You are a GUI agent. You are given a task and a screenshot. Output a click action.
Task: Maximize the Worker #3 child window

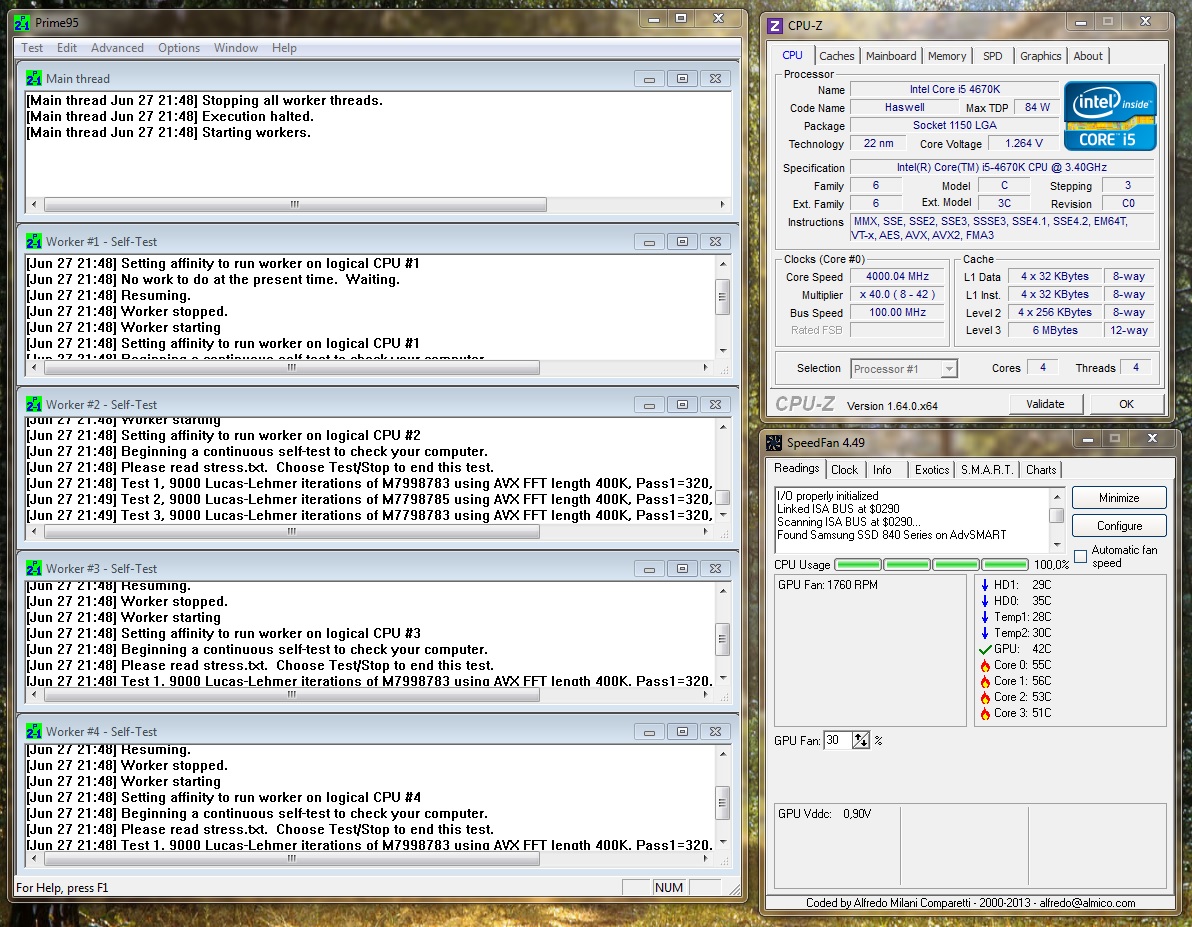[x=683, y=568]
